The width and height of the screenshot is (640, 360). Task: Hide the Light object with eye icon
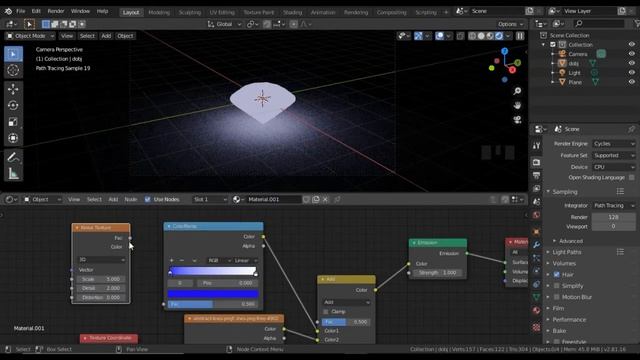pos(632,73)
